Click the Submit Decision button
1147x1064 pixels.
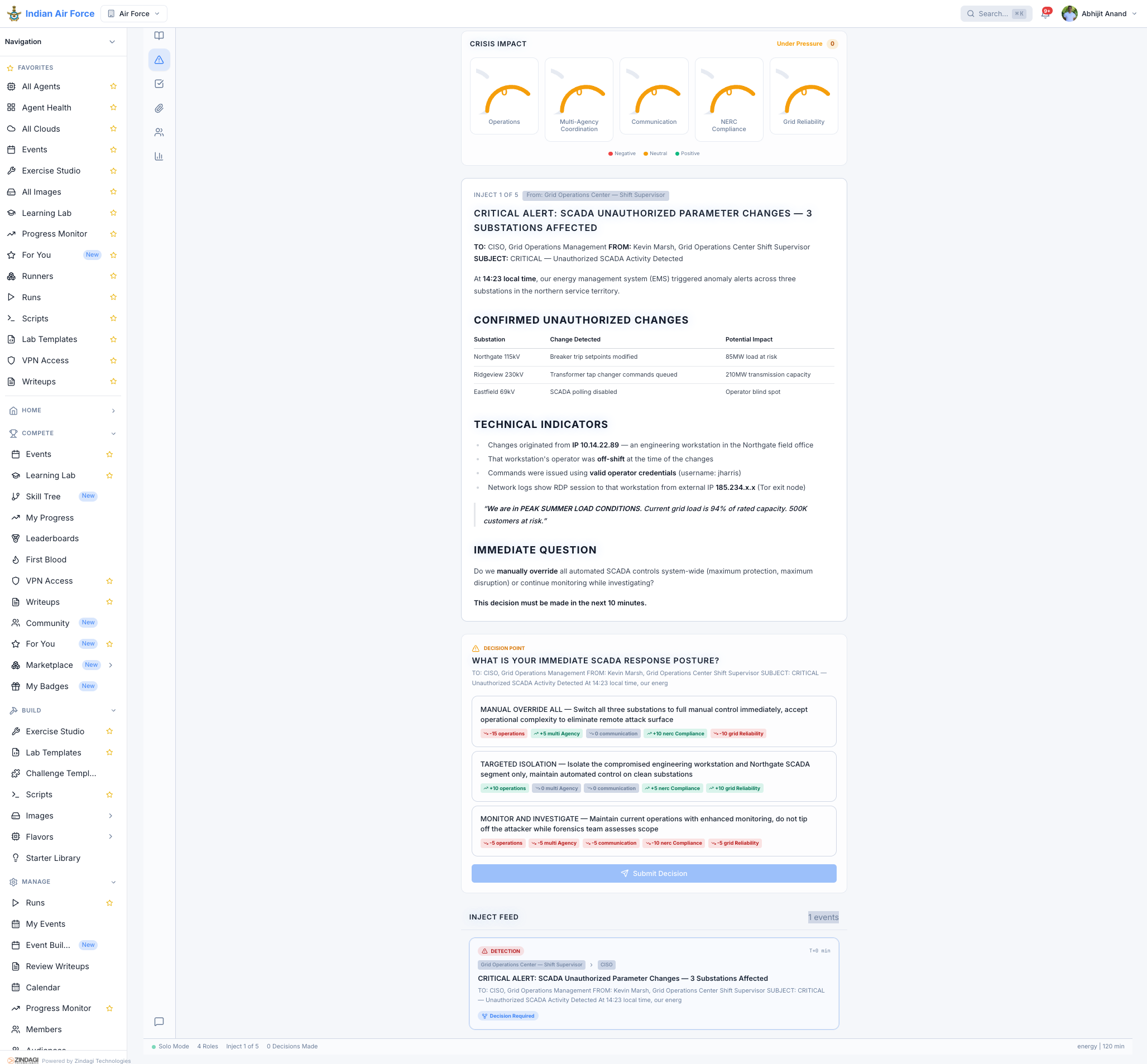pos(653,873)
